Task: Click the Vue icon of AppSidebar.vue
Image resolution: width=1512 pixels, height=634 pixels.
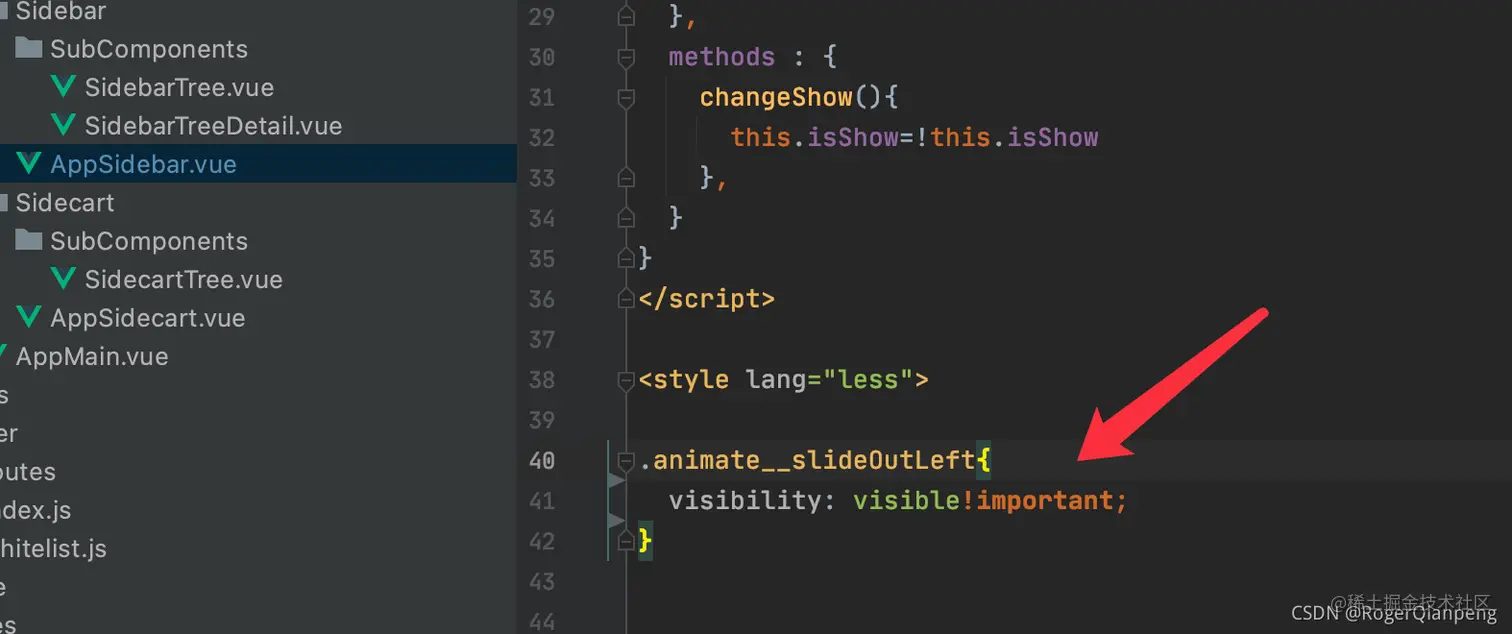Action: pos(29,164)
